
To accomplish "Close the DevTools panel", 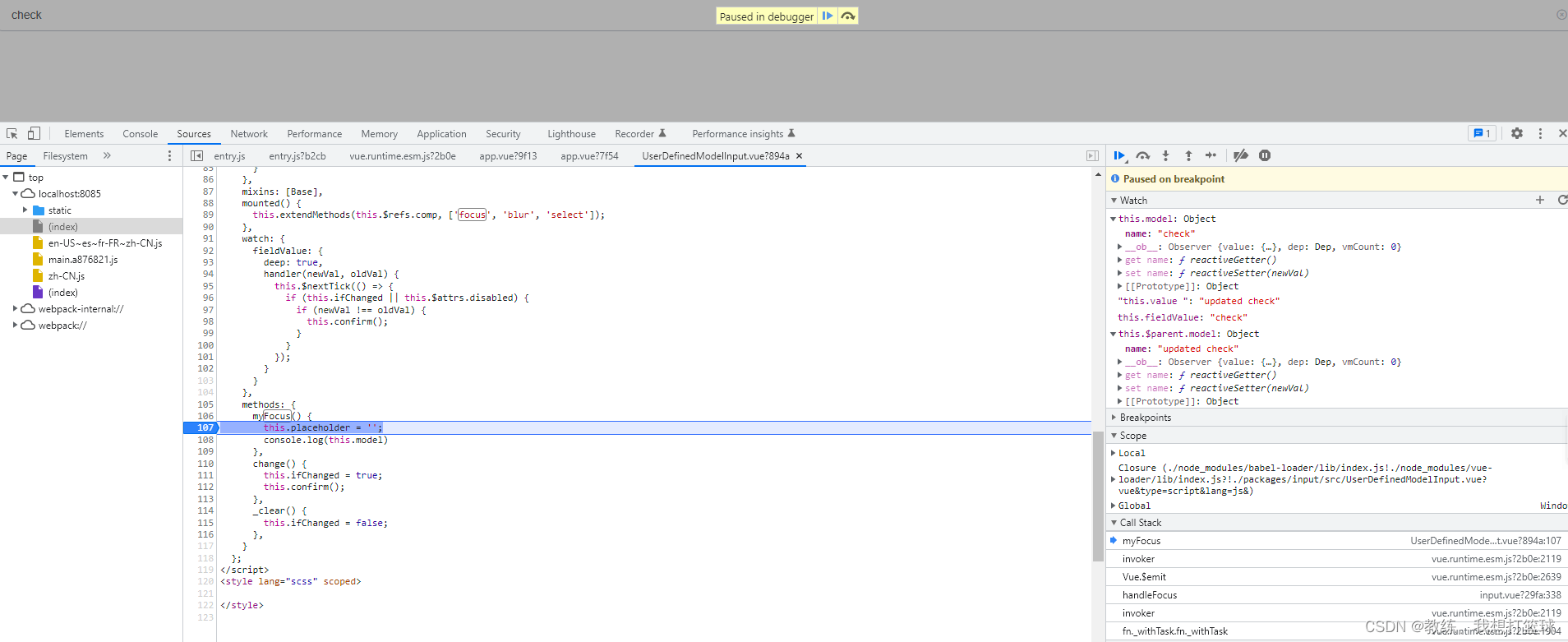I will pos(1562,133).
